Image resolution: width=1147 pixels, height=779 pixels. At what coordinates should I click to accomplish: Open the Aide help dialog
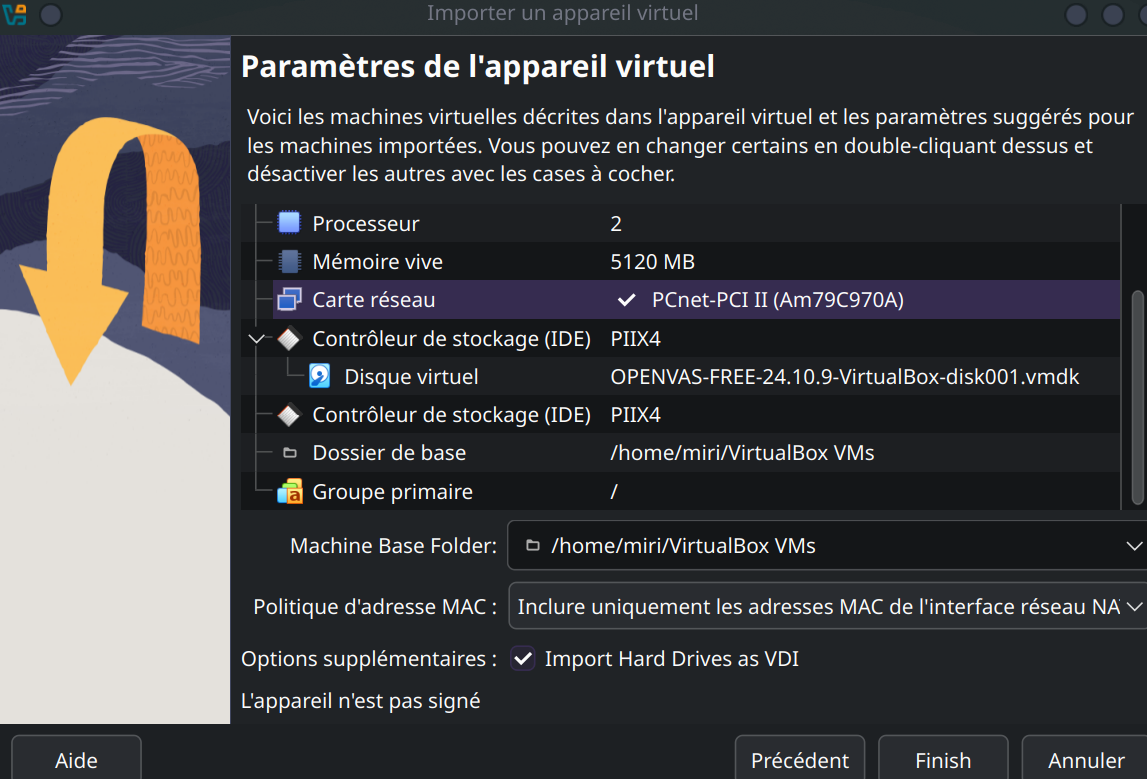(74, 760)
